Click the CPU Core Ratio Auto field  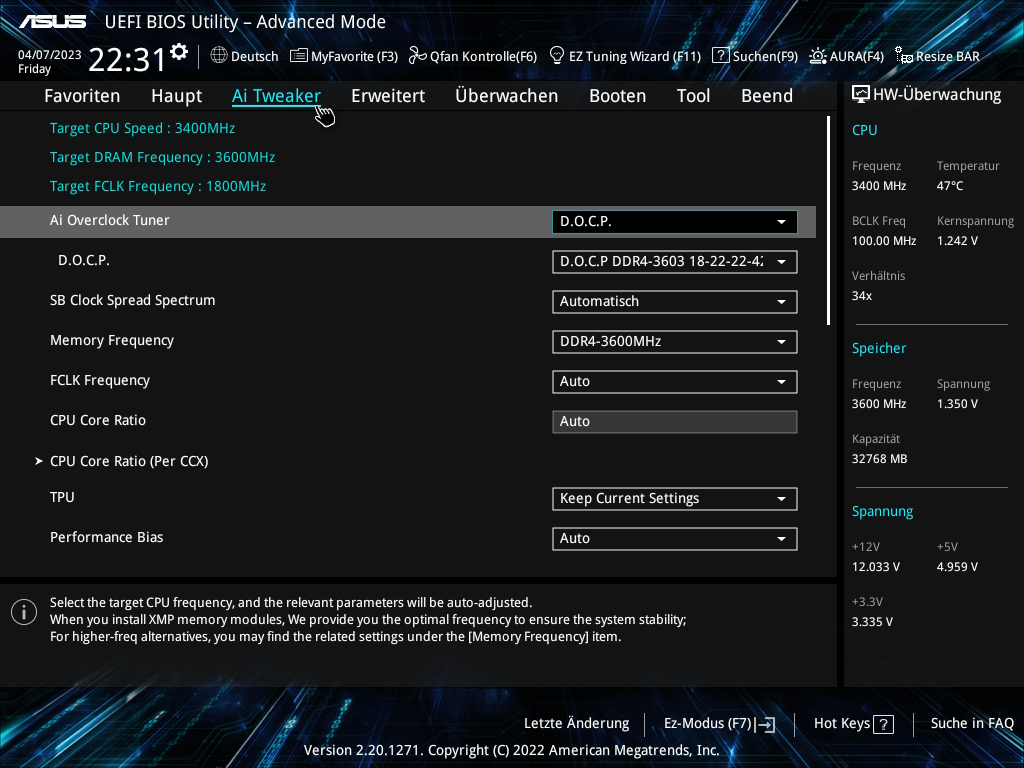coord(675,422)
